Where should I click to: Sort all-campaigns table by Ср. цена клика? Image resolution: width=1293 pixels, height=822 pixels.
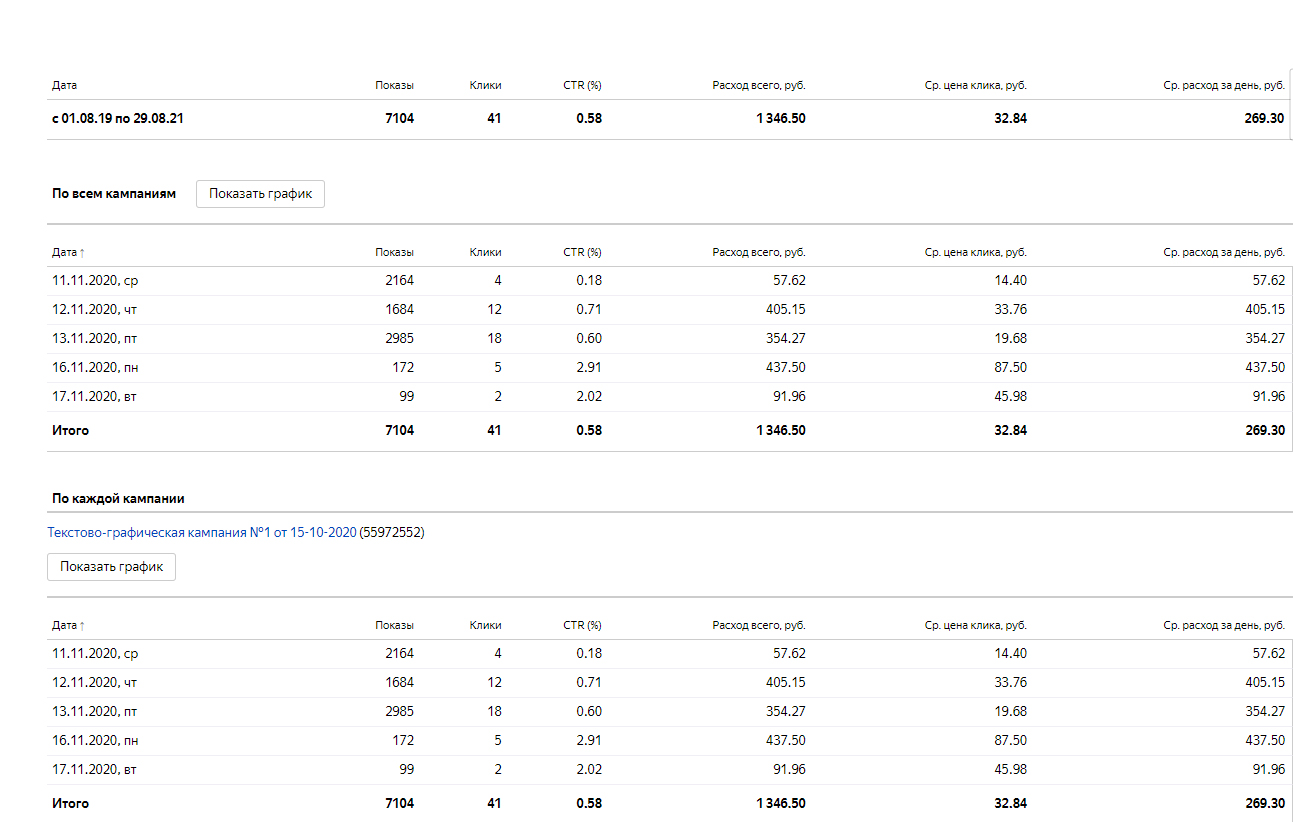[x=975, y=253]
